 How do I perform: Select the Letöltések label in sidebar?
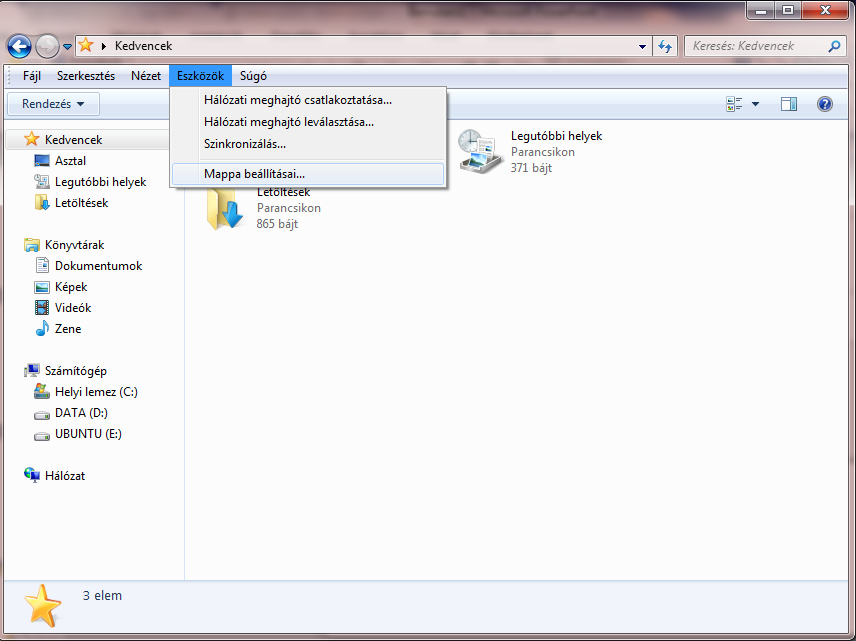(x=81, y=203)
